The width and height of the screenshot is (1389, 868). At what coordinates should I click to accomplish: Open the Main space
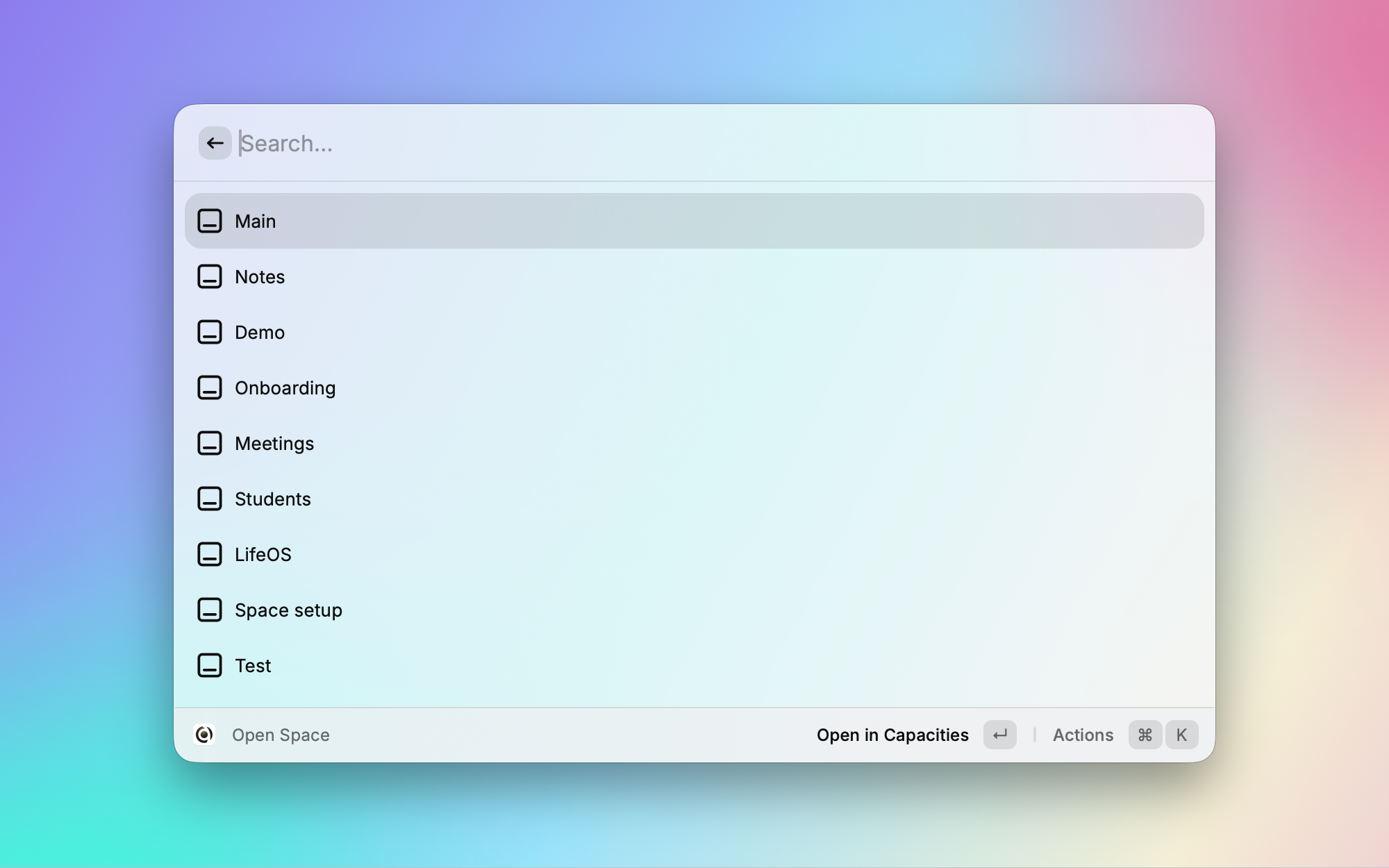pos(256,221)
